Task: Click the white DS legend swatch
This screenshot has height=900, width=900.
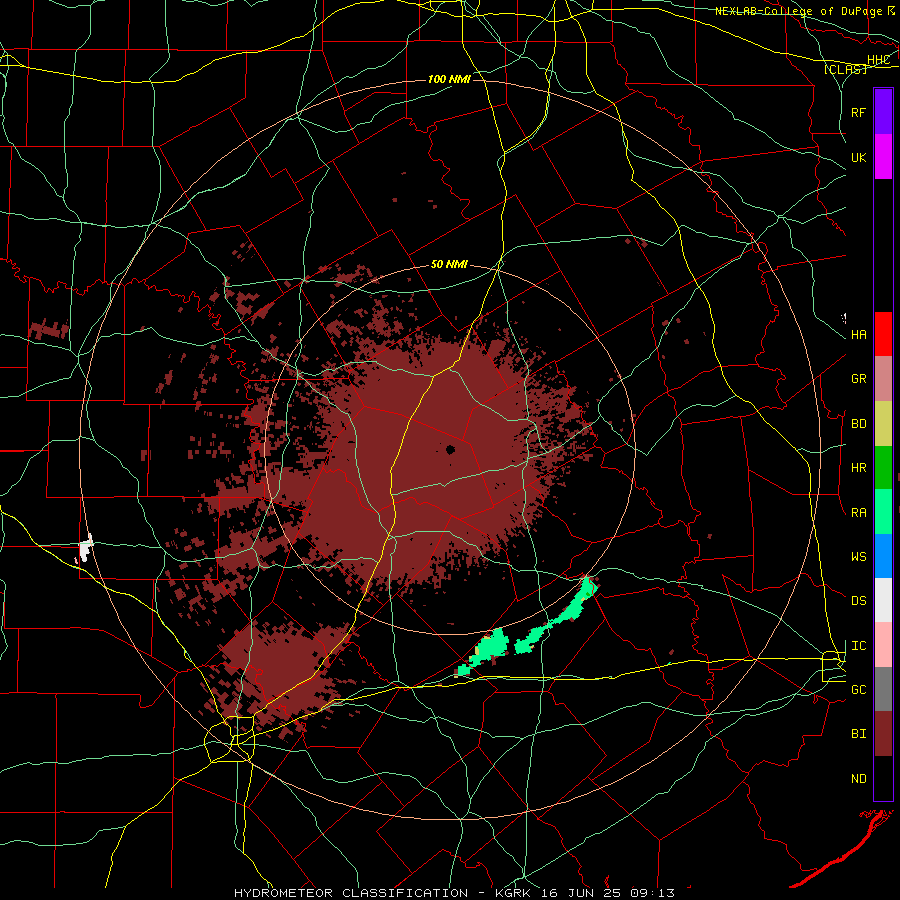Action: click(x=883, y=600)
